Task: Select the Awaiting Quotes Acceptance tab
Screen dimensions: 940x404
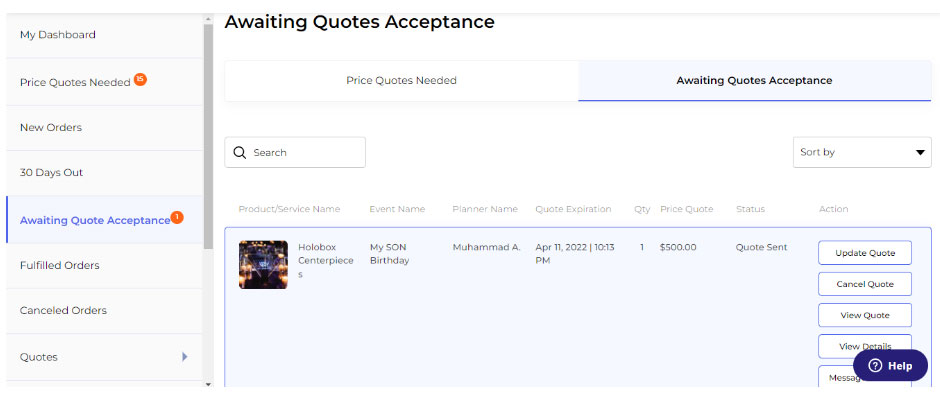Action: tap(754, 81)
